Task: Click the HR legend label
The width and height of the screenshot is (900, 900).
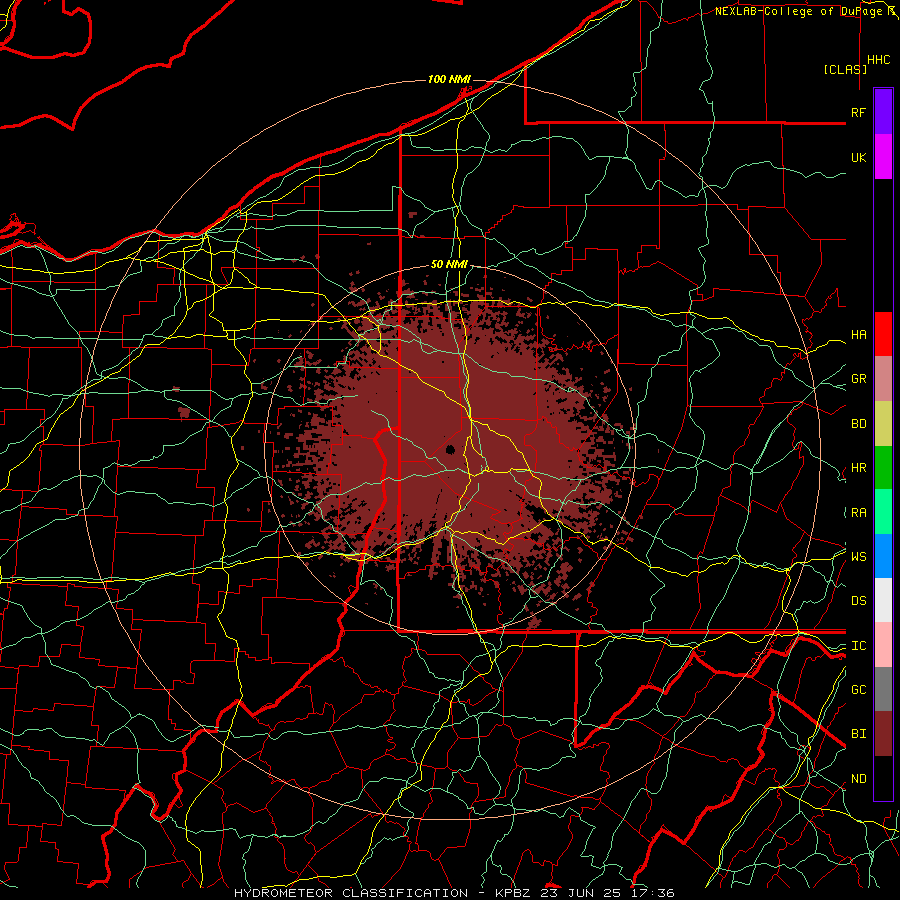Action: click(858, 468)
